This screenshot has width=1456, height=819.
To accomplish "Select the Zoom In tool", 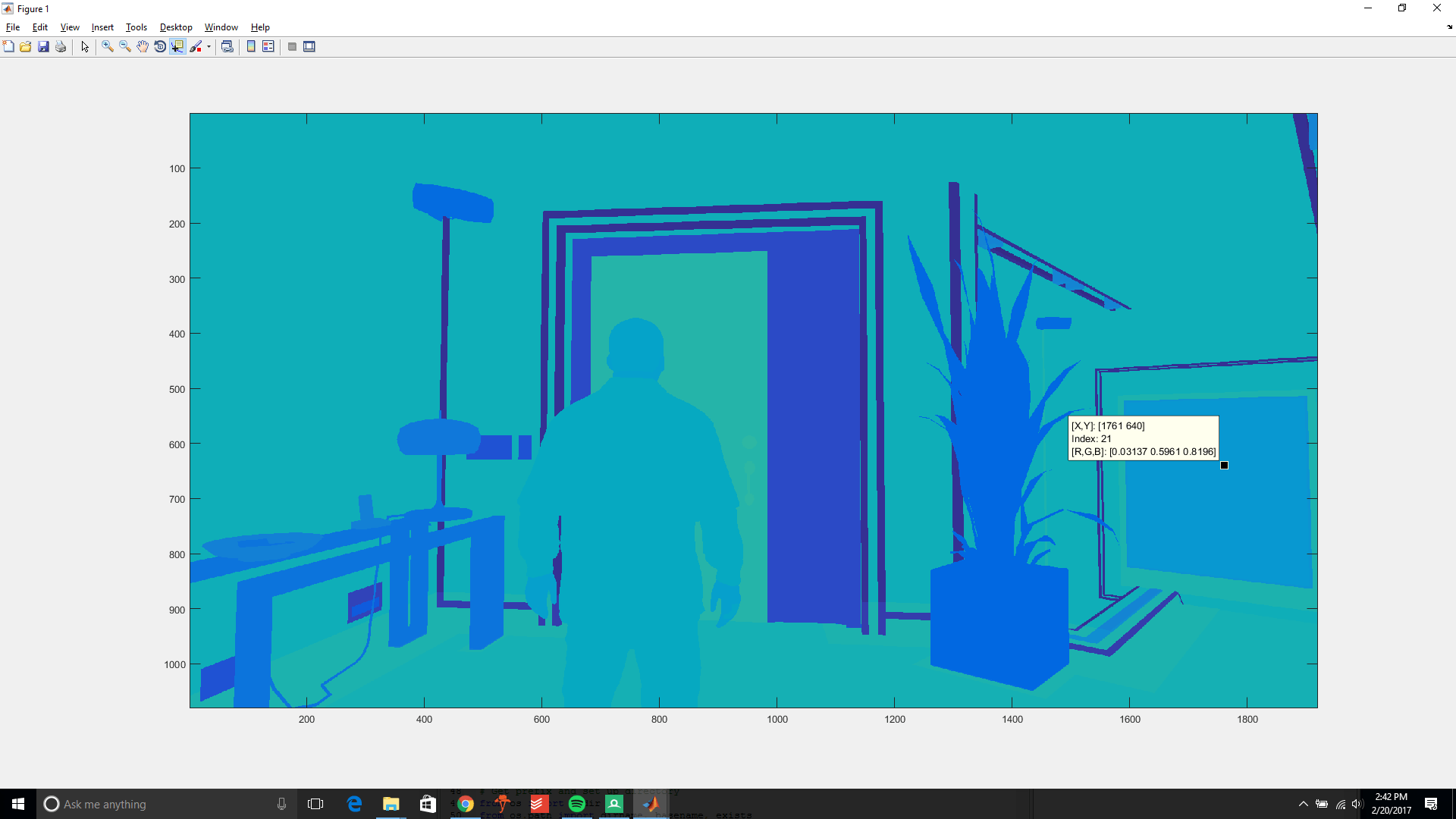I will click(x=106, y=46).
